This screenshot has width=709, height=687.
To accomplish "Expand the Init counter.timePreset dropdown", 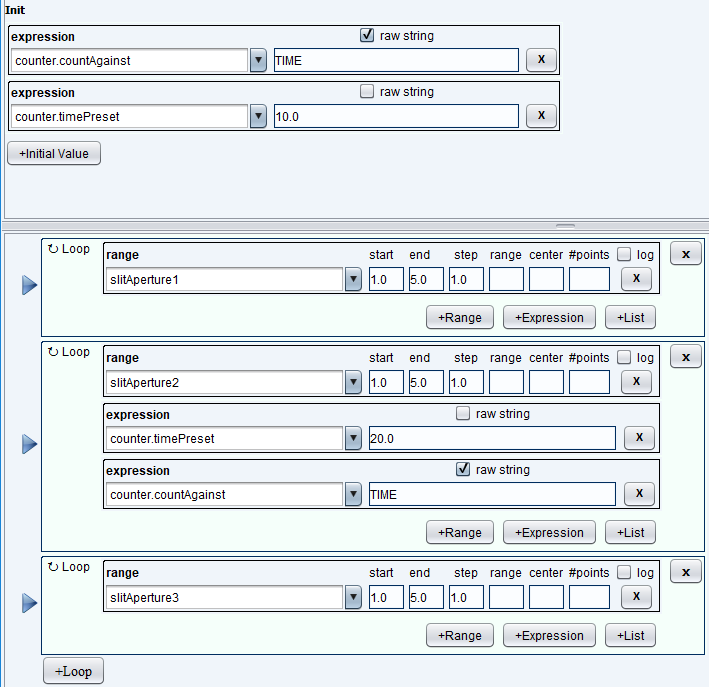I will coord(258,117).
